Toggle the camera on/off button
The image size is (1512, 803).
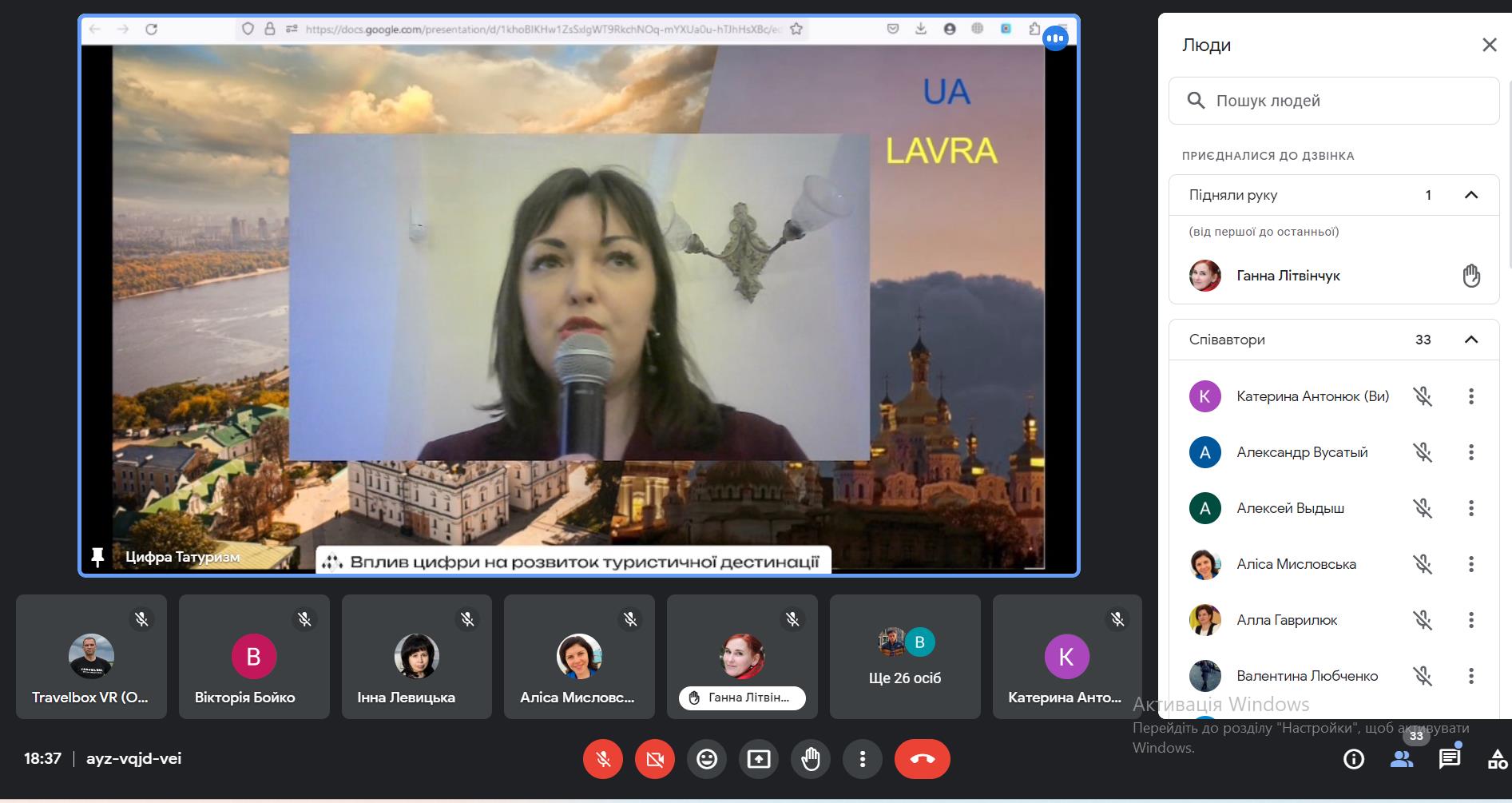tap(655, 759)
